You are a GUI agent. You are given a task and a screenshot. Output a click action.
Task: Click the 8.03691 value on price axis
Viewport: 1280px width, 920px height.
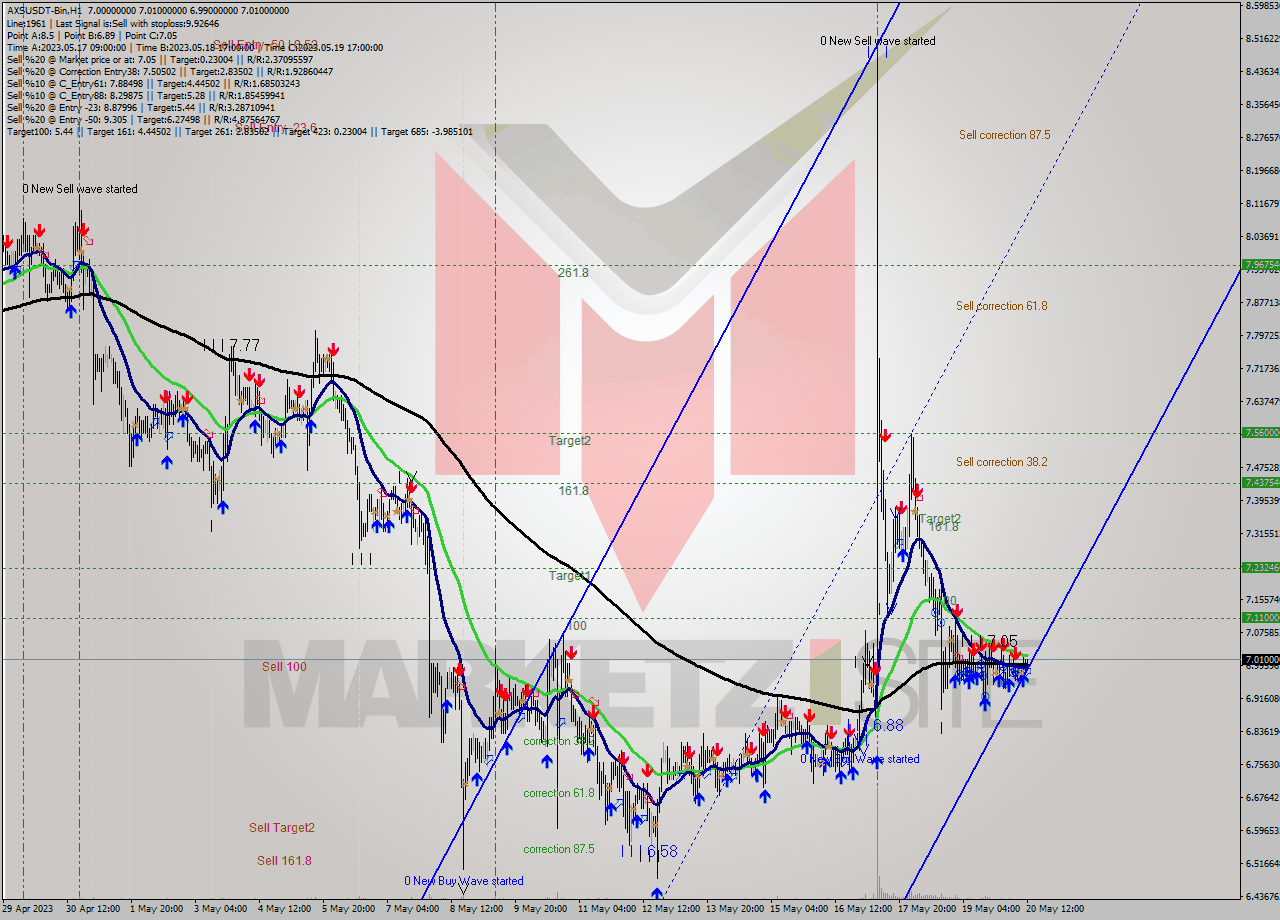(x=1263, y=237)
